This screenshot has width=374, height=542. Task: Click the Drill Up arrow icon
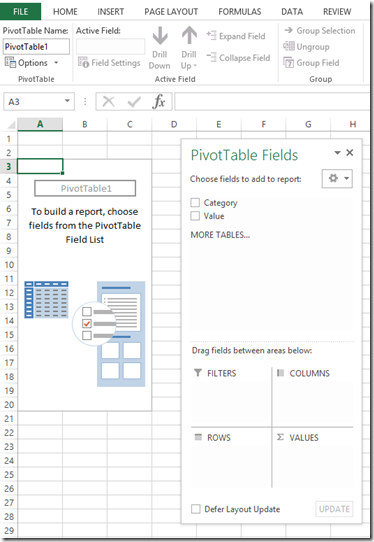click(189, 36)
